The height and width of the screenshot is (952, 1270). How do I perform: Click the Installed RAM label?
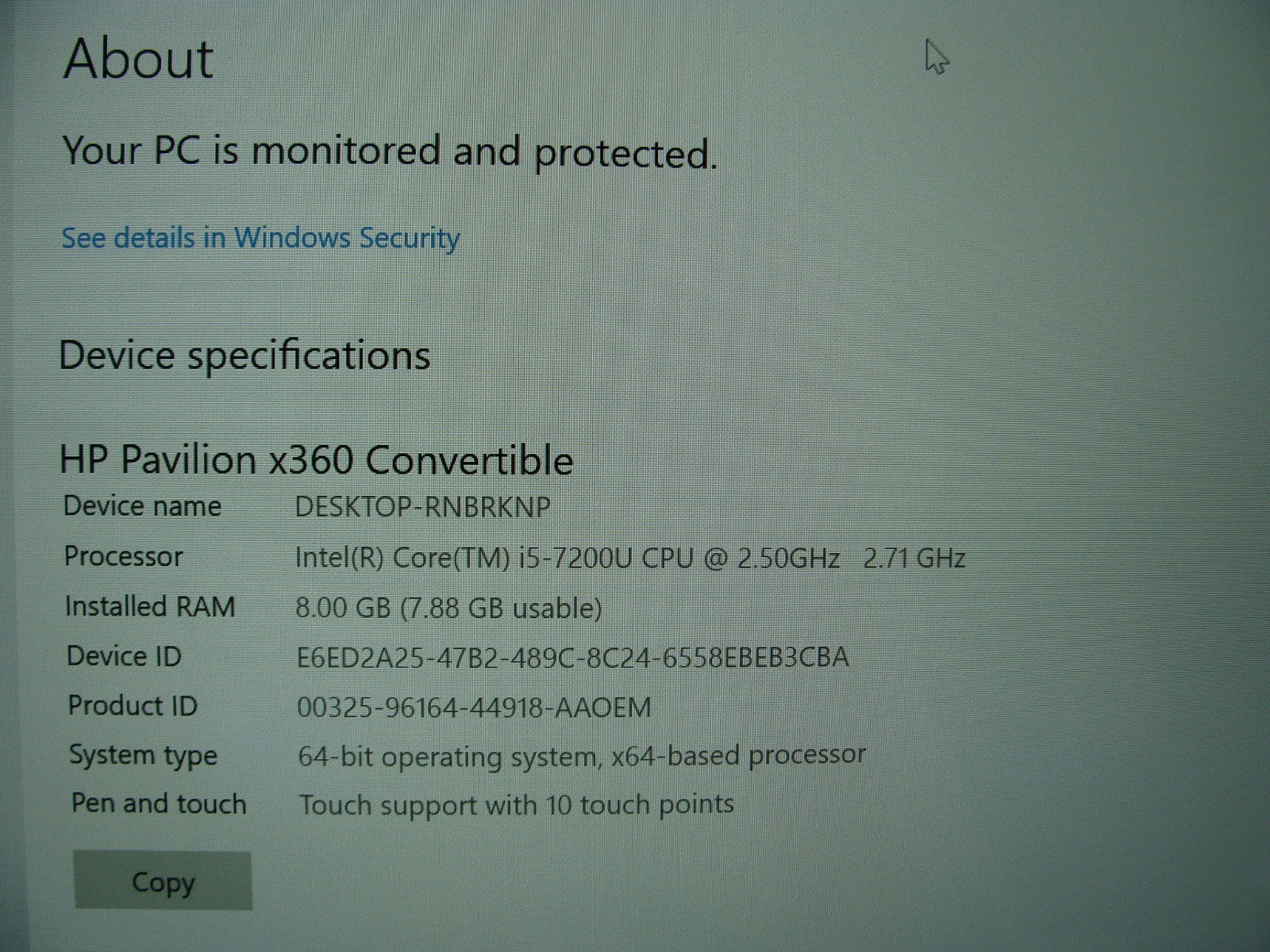149,606
